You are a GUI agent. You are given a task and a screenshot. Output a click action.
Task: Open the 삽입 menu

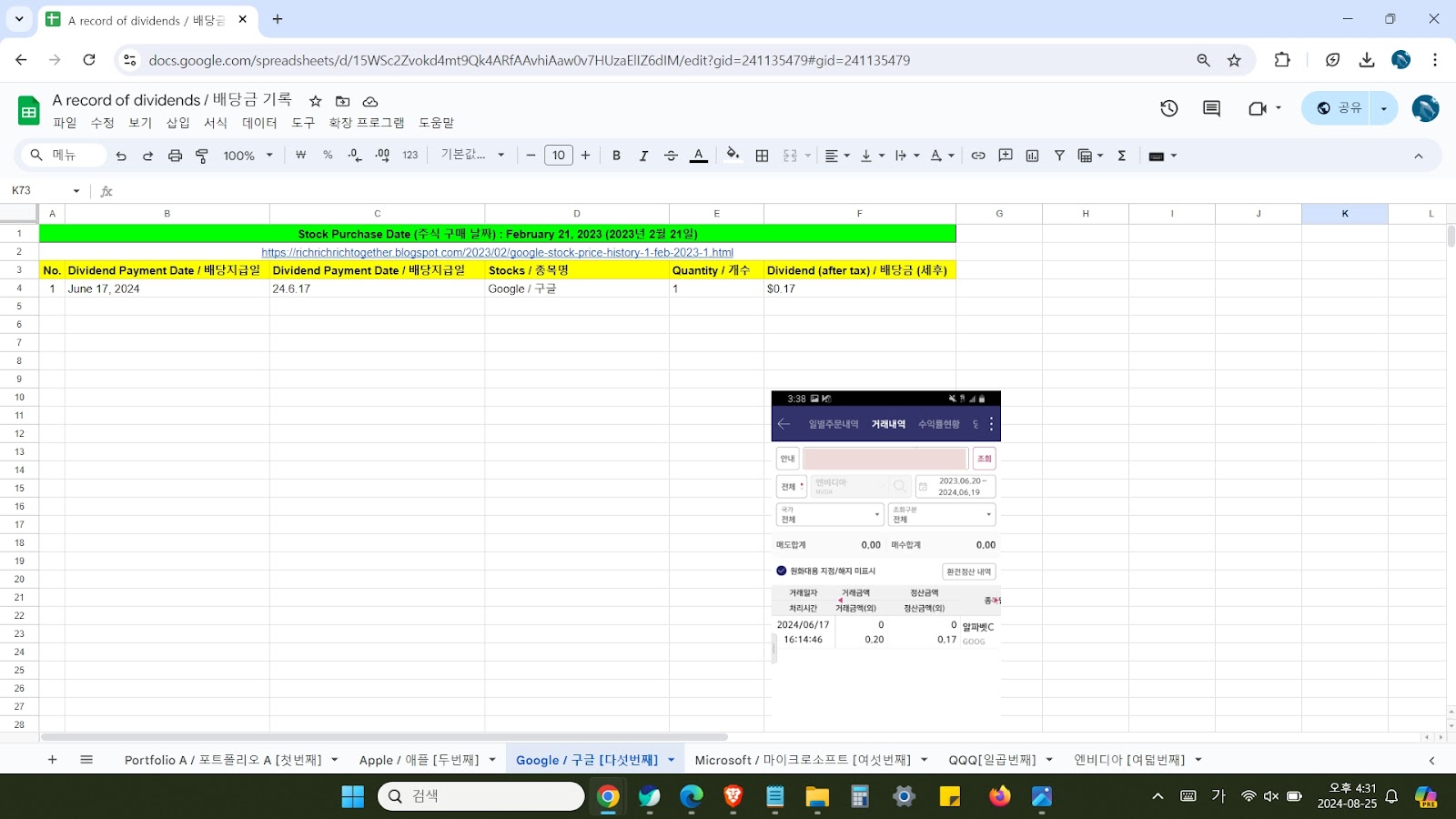point(177,123)
